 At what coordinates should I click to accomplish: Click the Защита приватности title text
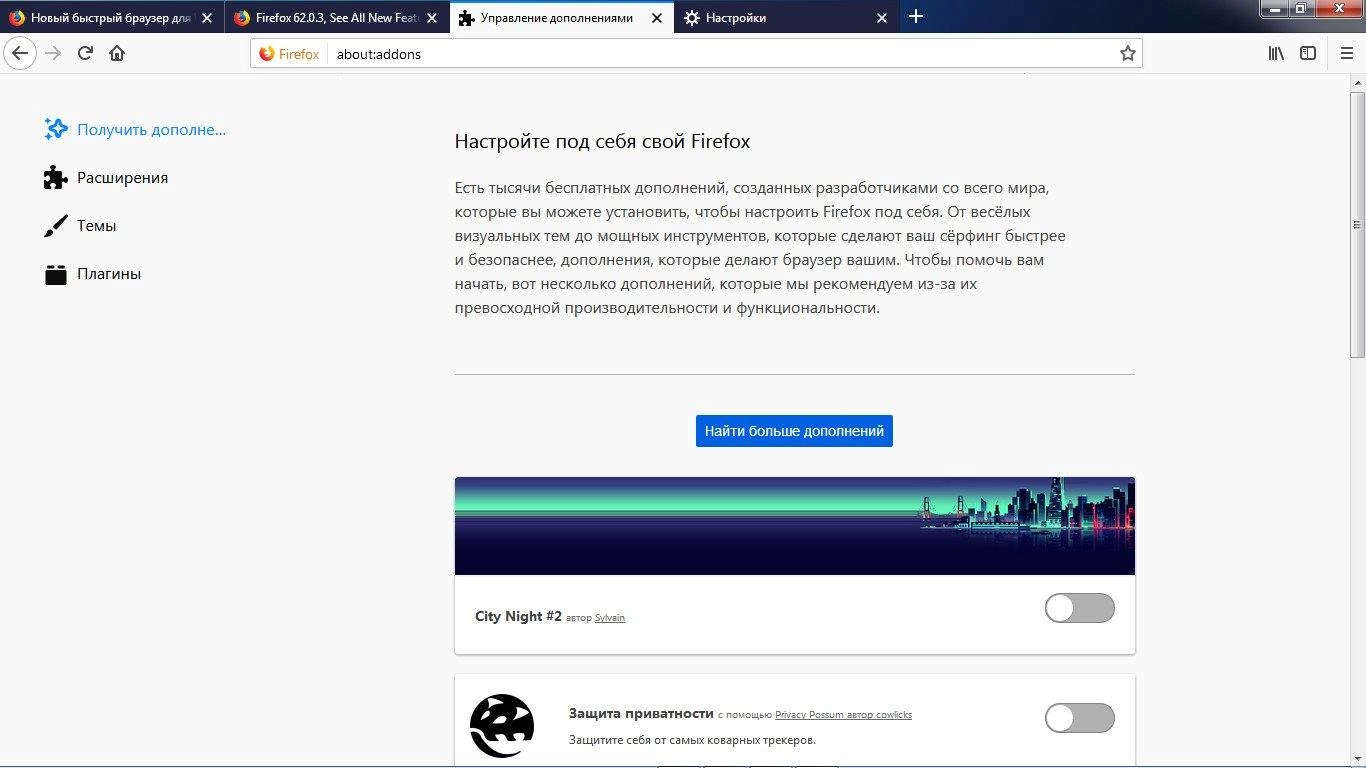point(641,714)
